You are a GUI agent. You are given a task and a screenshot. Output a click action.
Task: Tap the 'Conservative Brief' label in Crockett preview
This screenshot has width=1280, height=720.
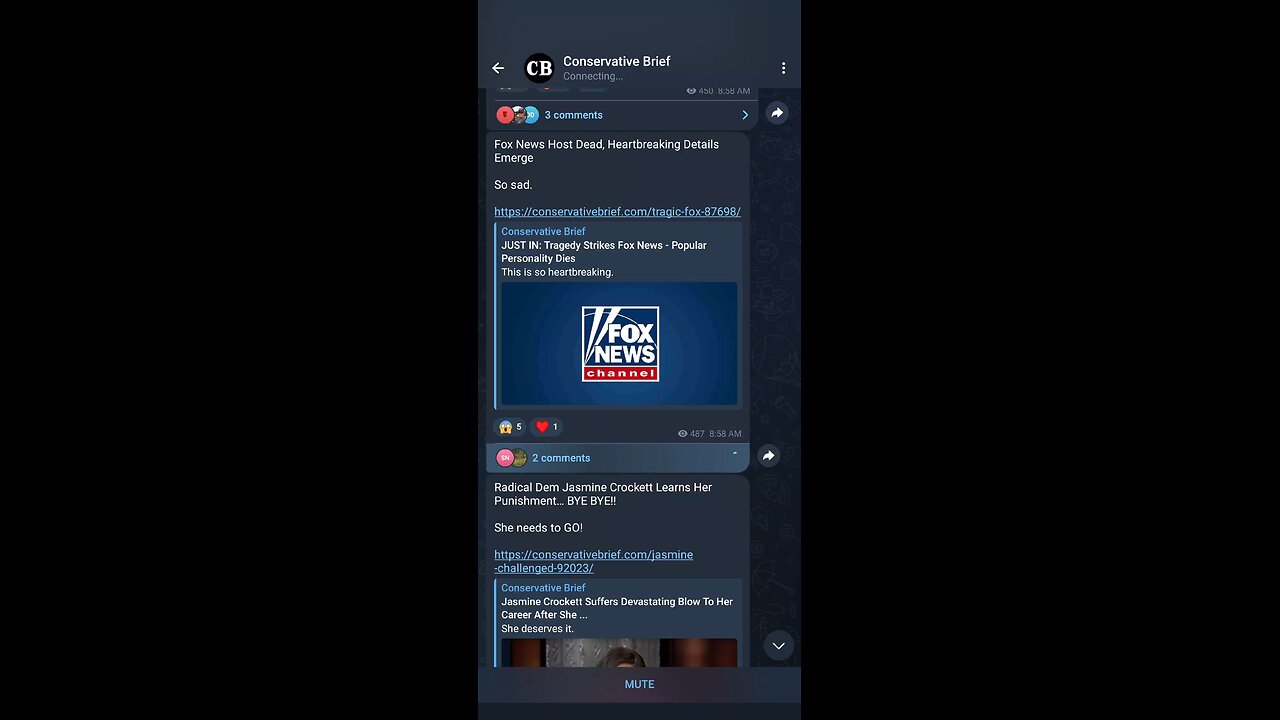click(543, 588)
